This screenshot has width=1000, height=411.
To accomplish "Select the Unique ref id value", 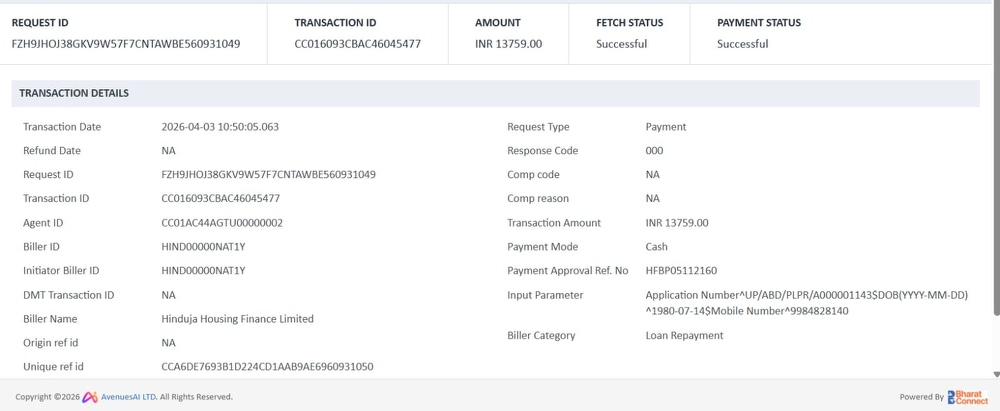I will (x=267, y=367).
